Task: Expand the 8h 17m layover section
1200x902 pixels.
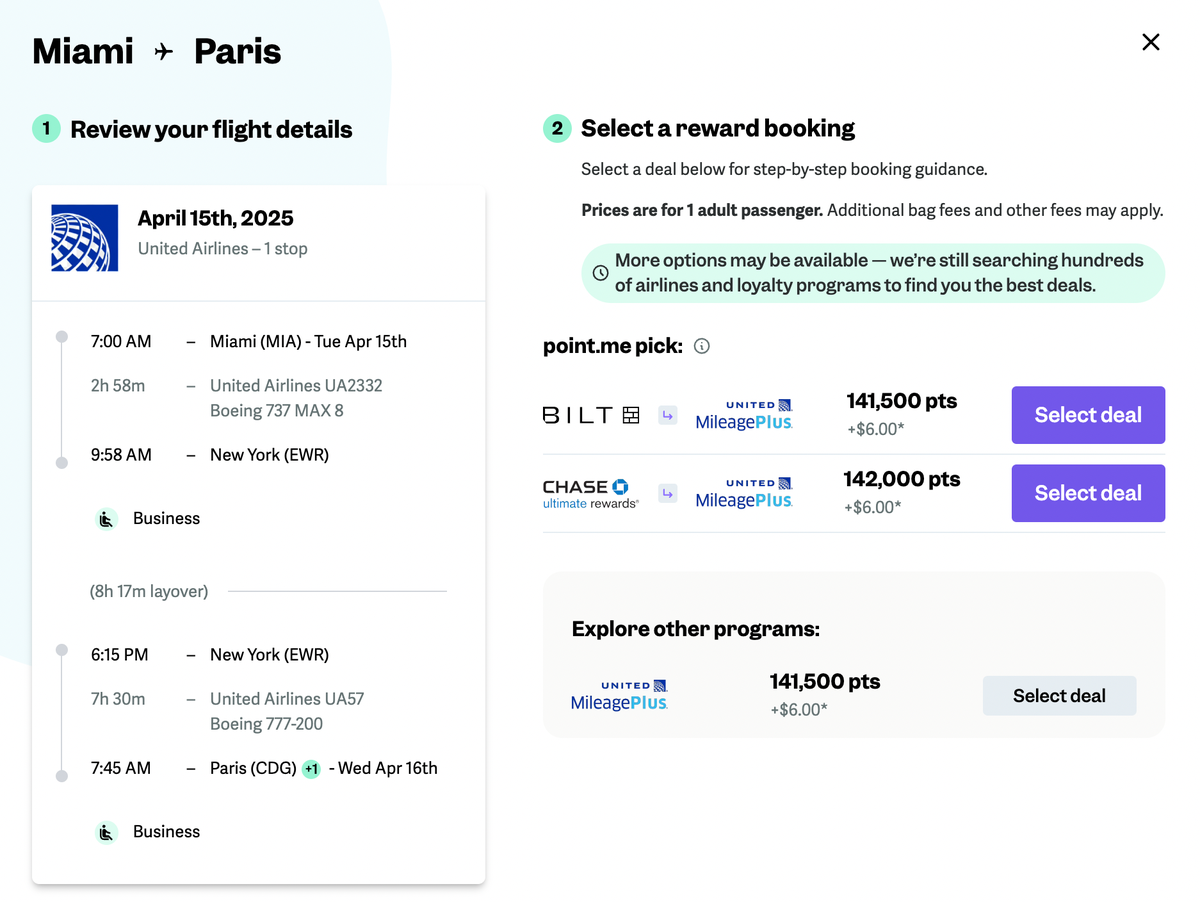Action: click(148, 591)
